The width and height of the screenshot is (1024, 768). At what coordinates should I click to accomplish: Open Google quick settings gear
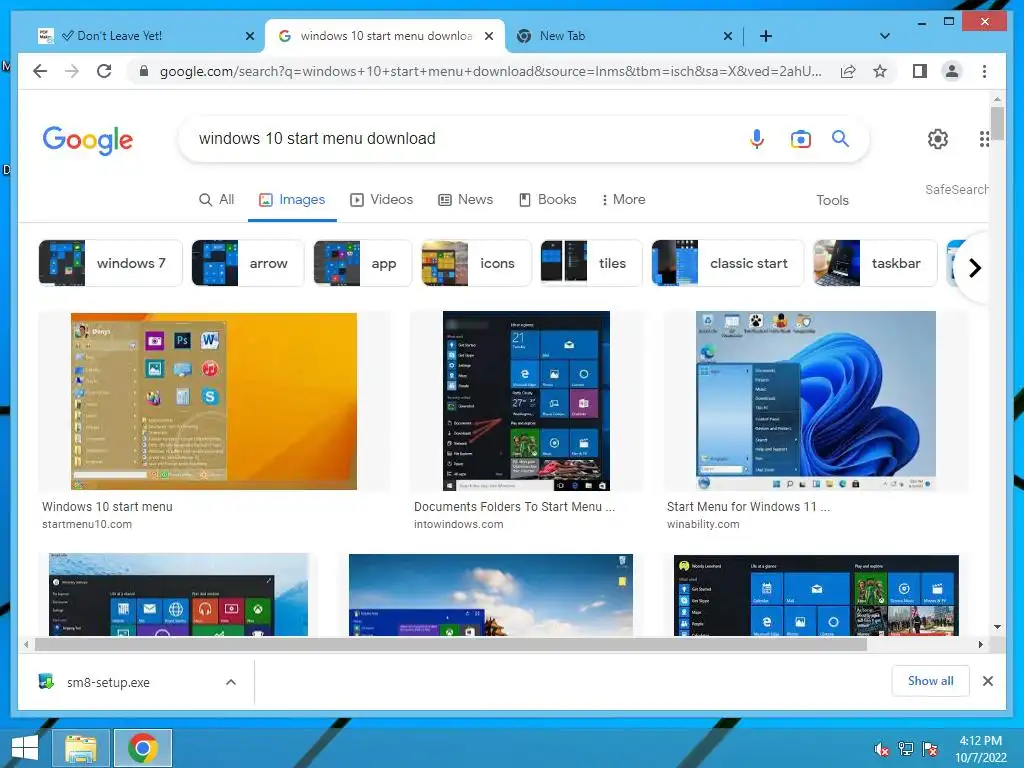click(938, 138)
